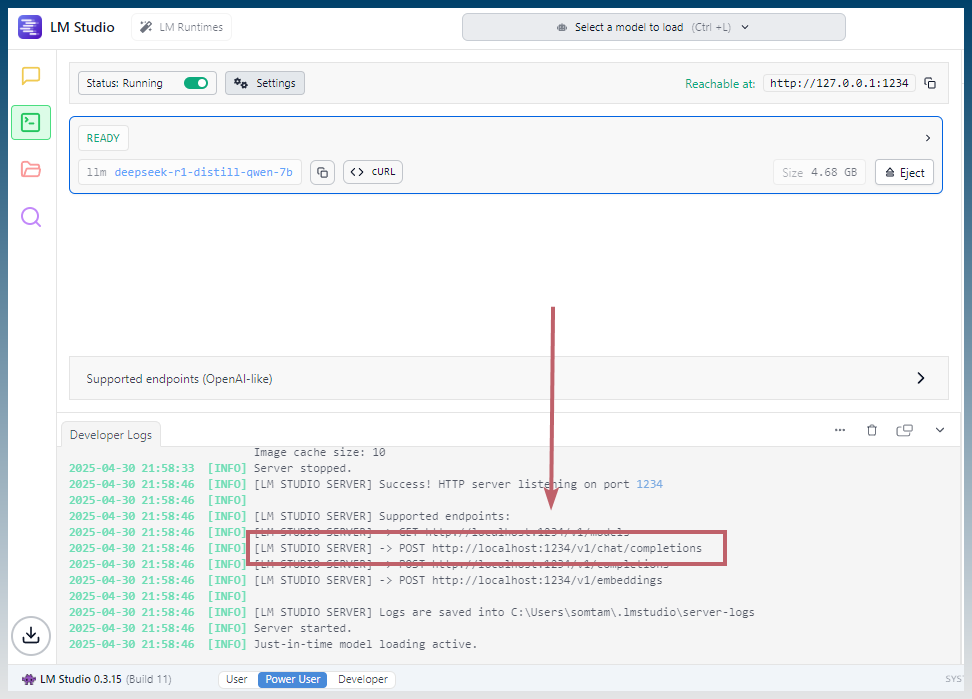Expand the READY model details chevron
972x699 pixels.
click(927, 138)
